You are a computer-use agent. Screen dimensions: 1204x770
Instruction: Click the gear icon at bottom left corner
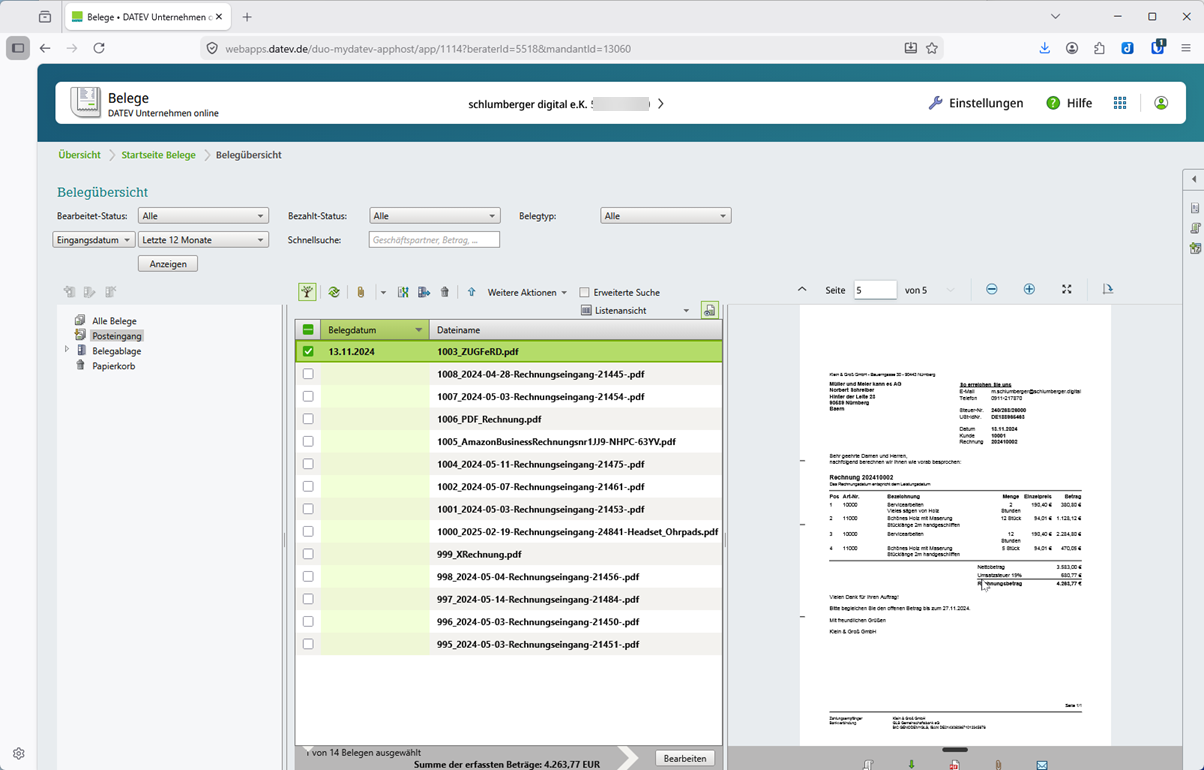pos(18,754)
